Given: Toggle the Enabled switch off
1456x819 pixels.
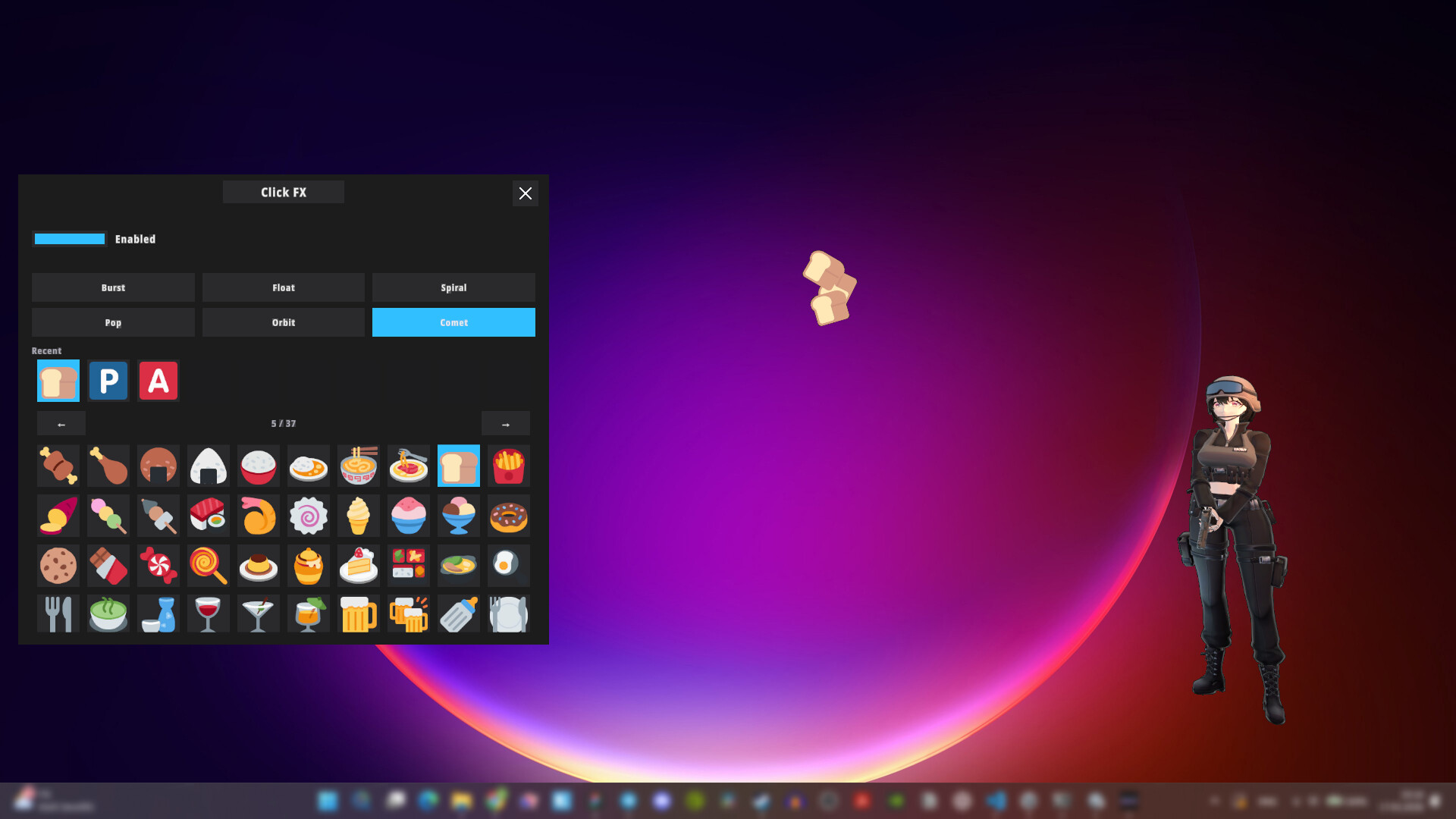Looking at the screenshot, I should coord(69,239).
